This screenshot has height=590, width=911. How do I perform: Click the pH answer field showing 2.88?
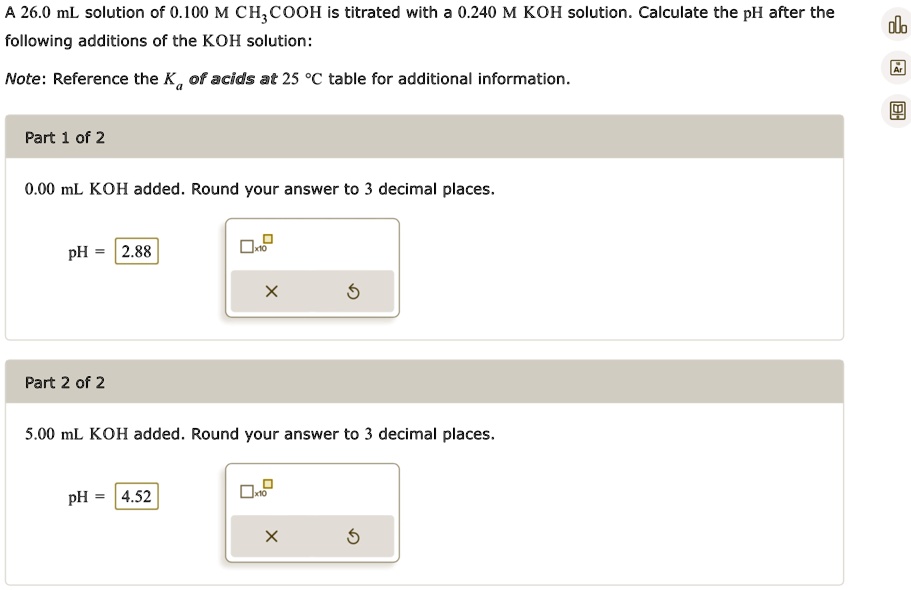[x=135, y=251]
